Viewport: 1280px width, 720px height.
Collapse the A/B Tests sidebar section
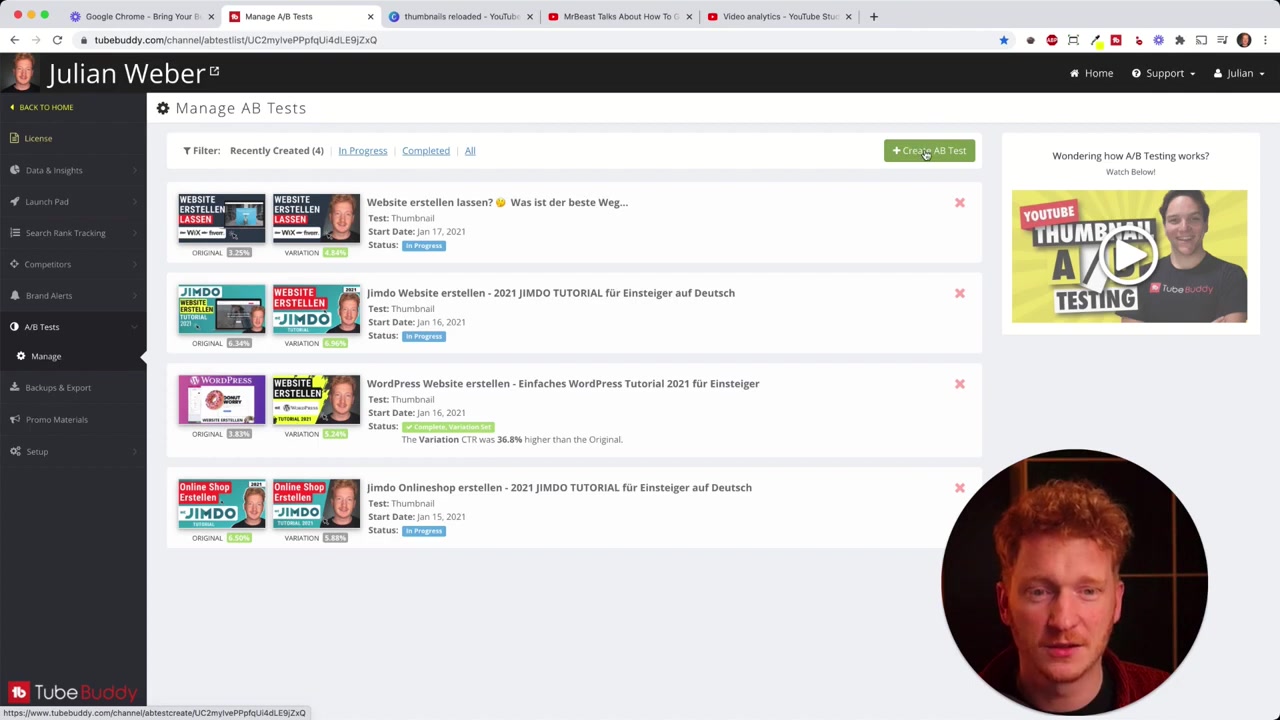(73, 327)
